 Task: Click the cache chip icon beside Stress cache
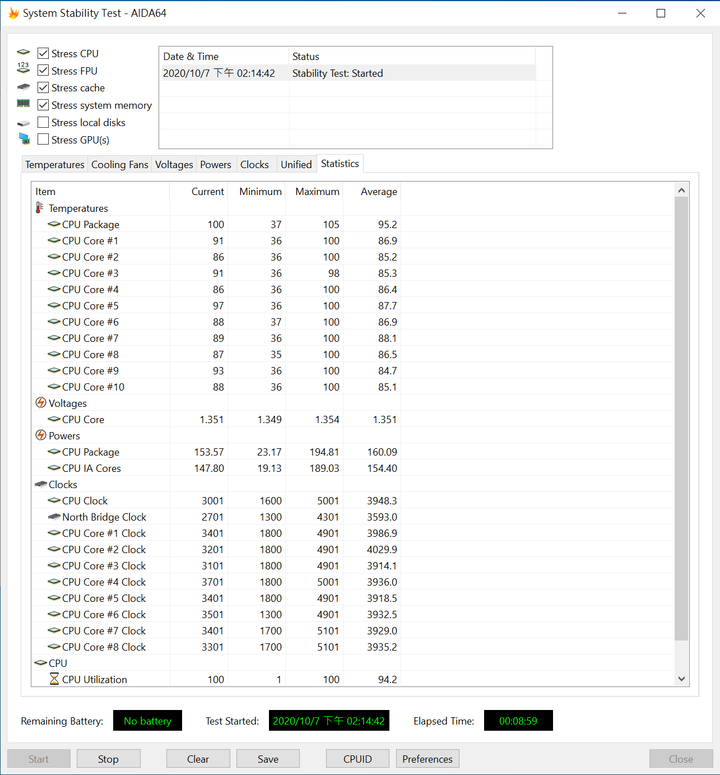23,87
